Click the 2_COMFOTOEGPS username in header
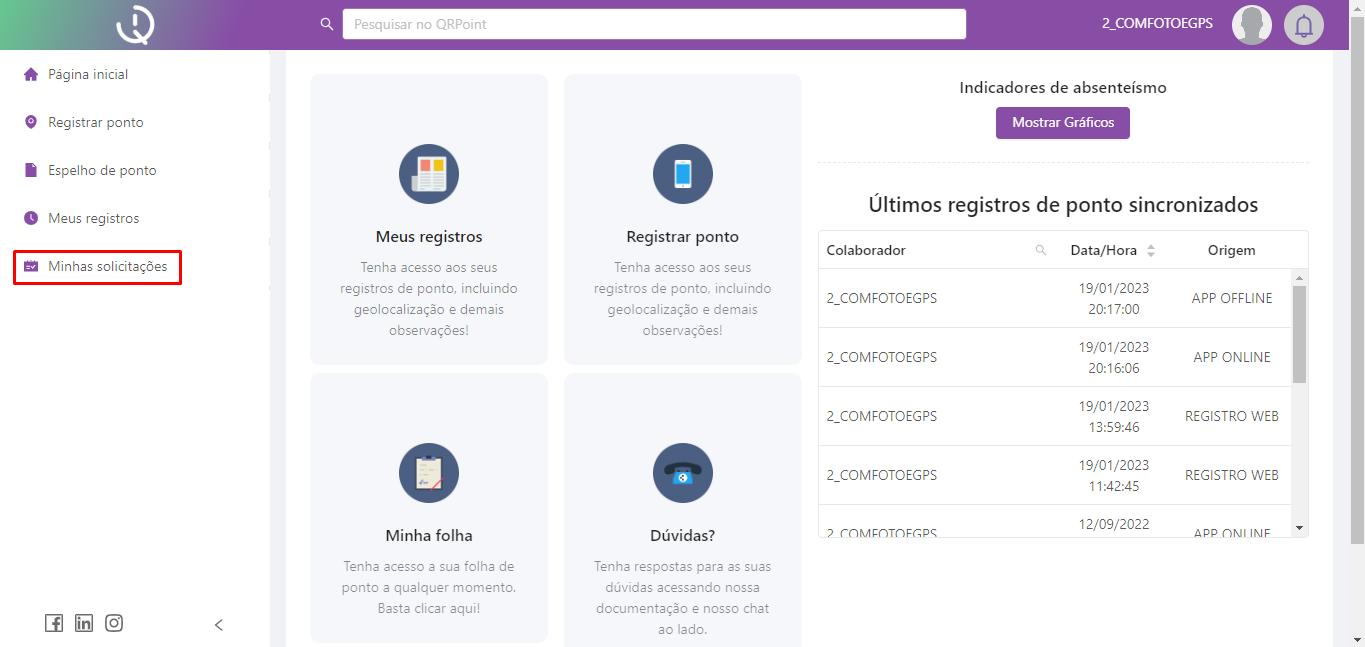This screenshot has height=647, width=1365. (1157, 24)
